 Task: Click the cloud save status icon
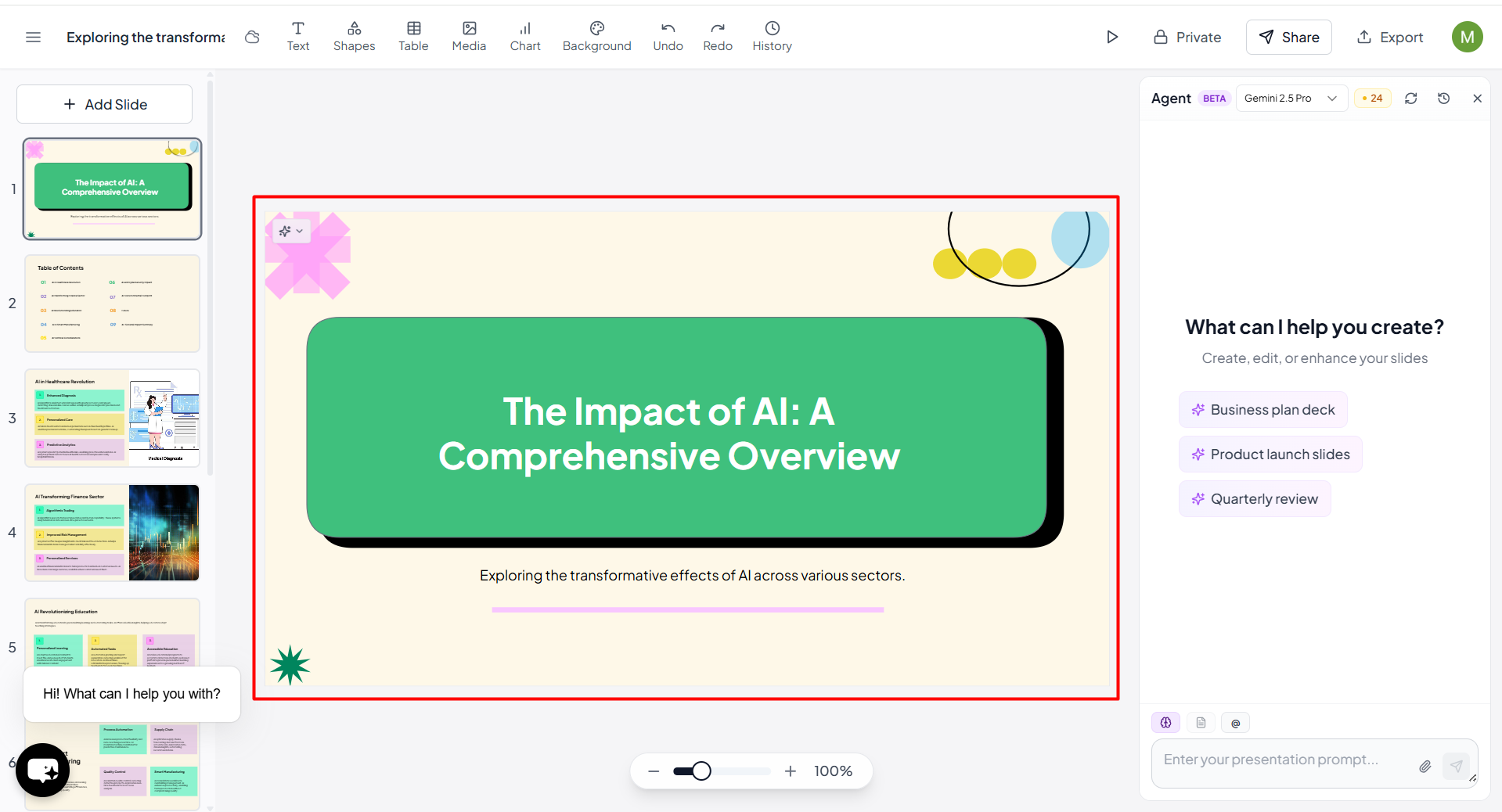click(x=252, y=37)
